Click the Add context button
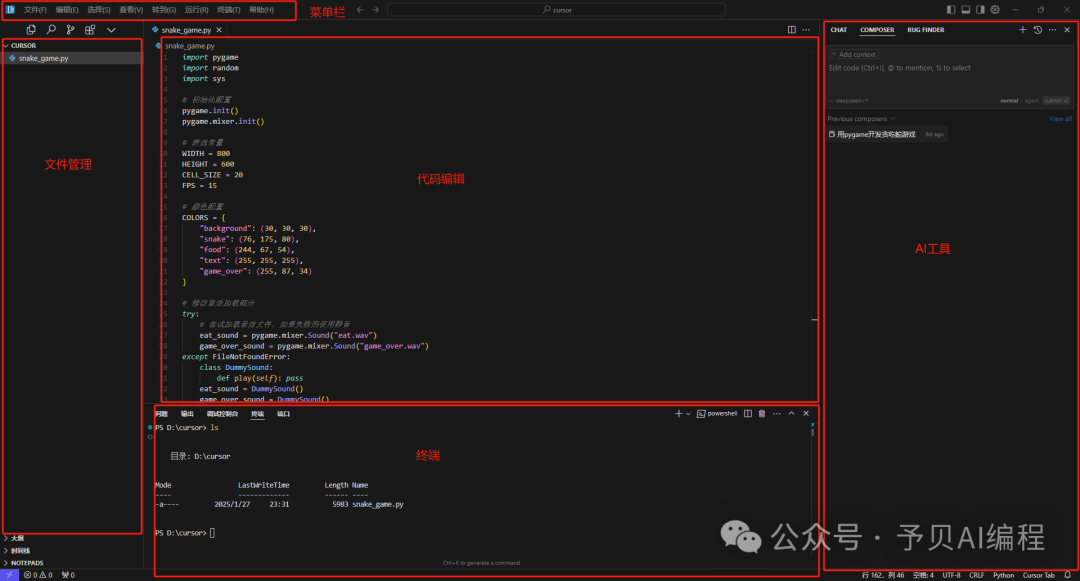Viewport: 1080px width, 581px height. tap(853, 54)
